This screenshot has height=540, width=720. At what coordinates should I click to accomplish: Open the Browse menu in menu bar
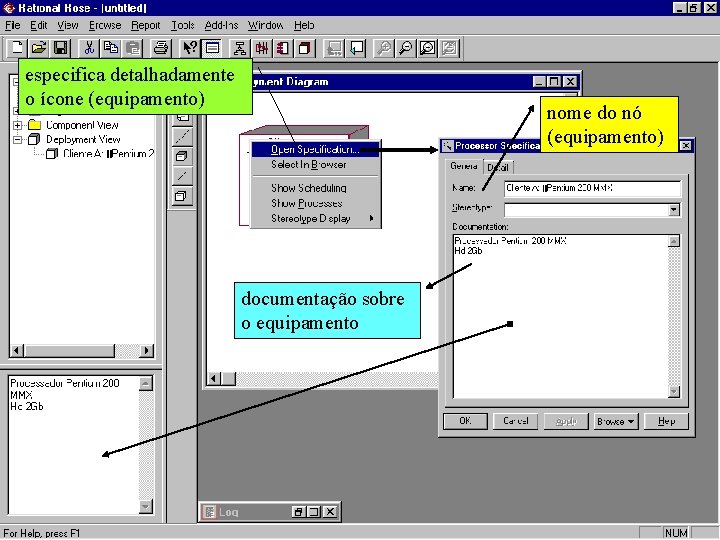coord(105,25)
